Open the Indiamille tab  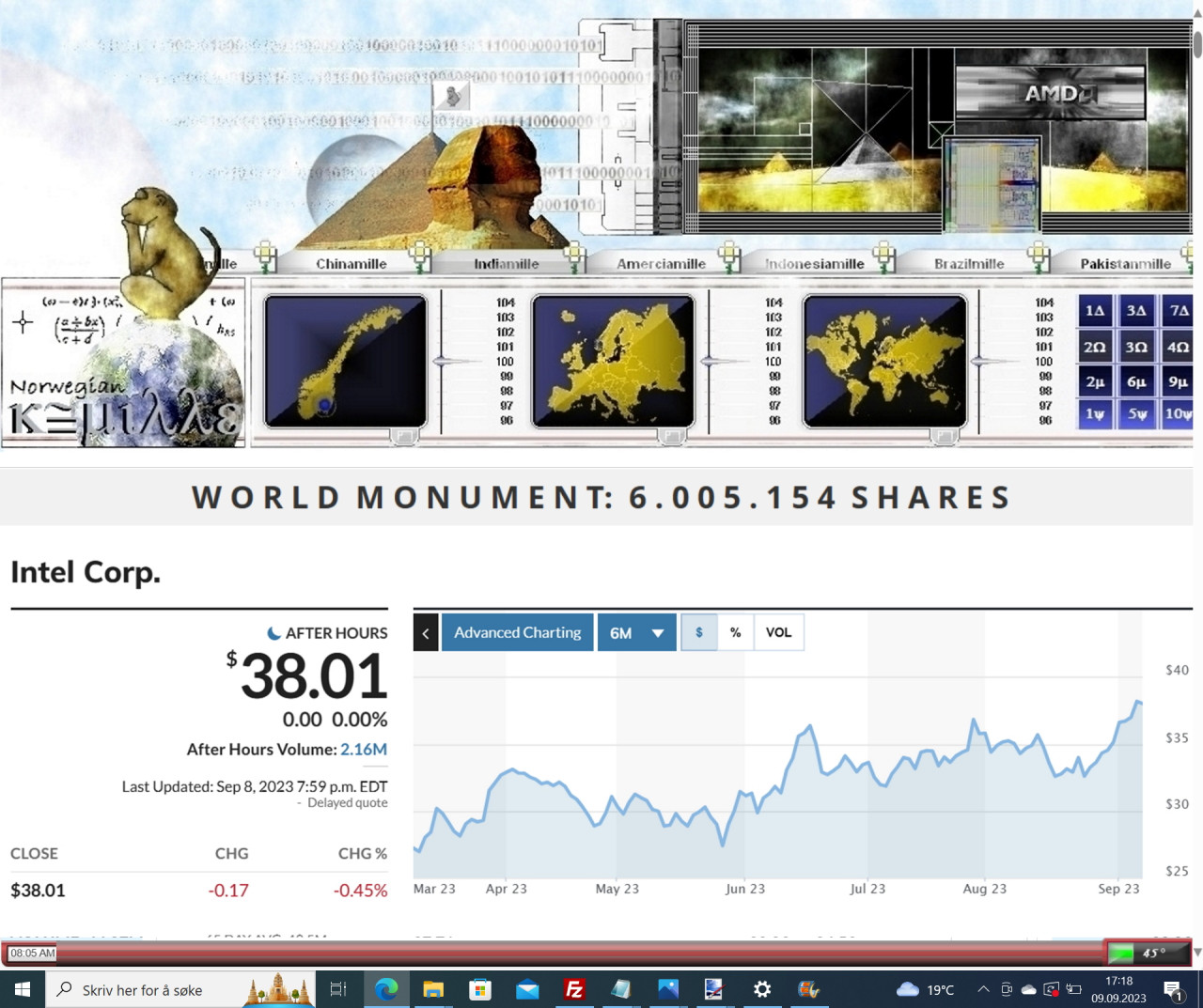pos(507,263)
